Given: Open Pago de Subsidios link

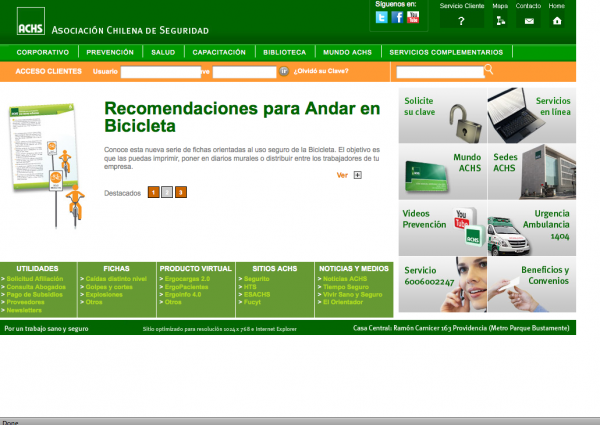Looking at the screenshot, I should [x=34, y=295].
